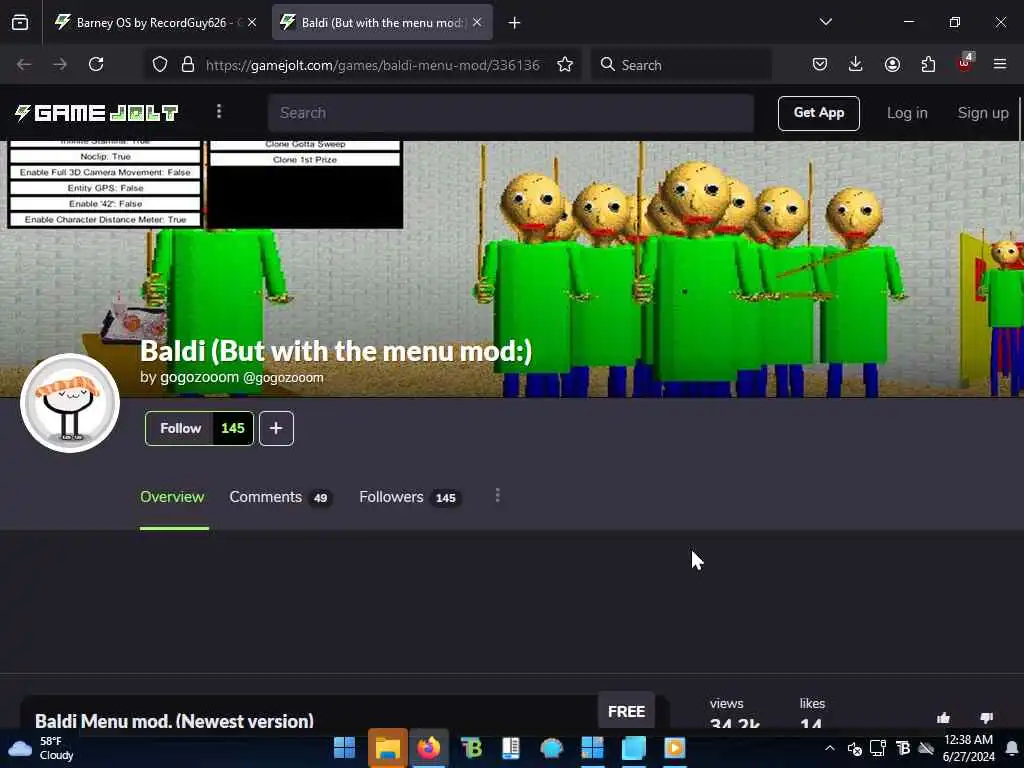The width and height of the screenshot is (1024, 768).
Task: Follow the Baldi menu mod game
Action: click(x=180, y=428)
